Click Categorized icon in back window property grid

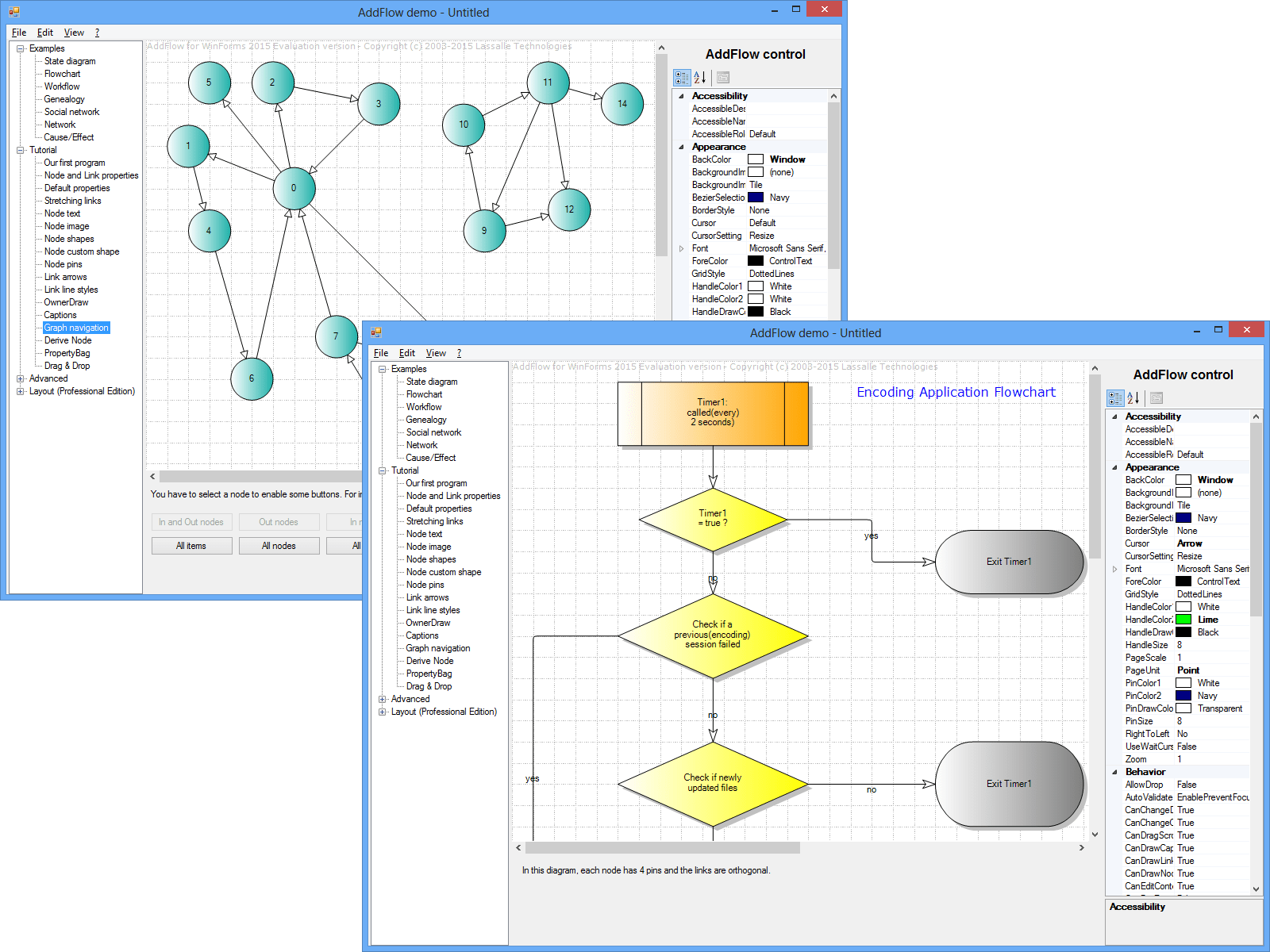click(x=682, y=77)
